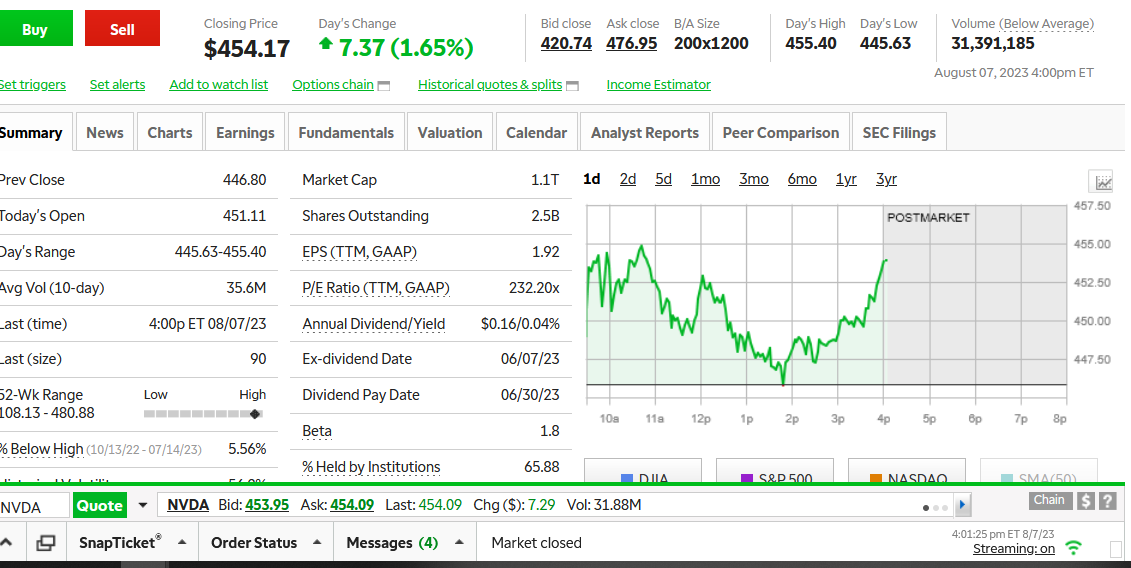Click the pop-out window icon in bottom bar

(45, 543)
